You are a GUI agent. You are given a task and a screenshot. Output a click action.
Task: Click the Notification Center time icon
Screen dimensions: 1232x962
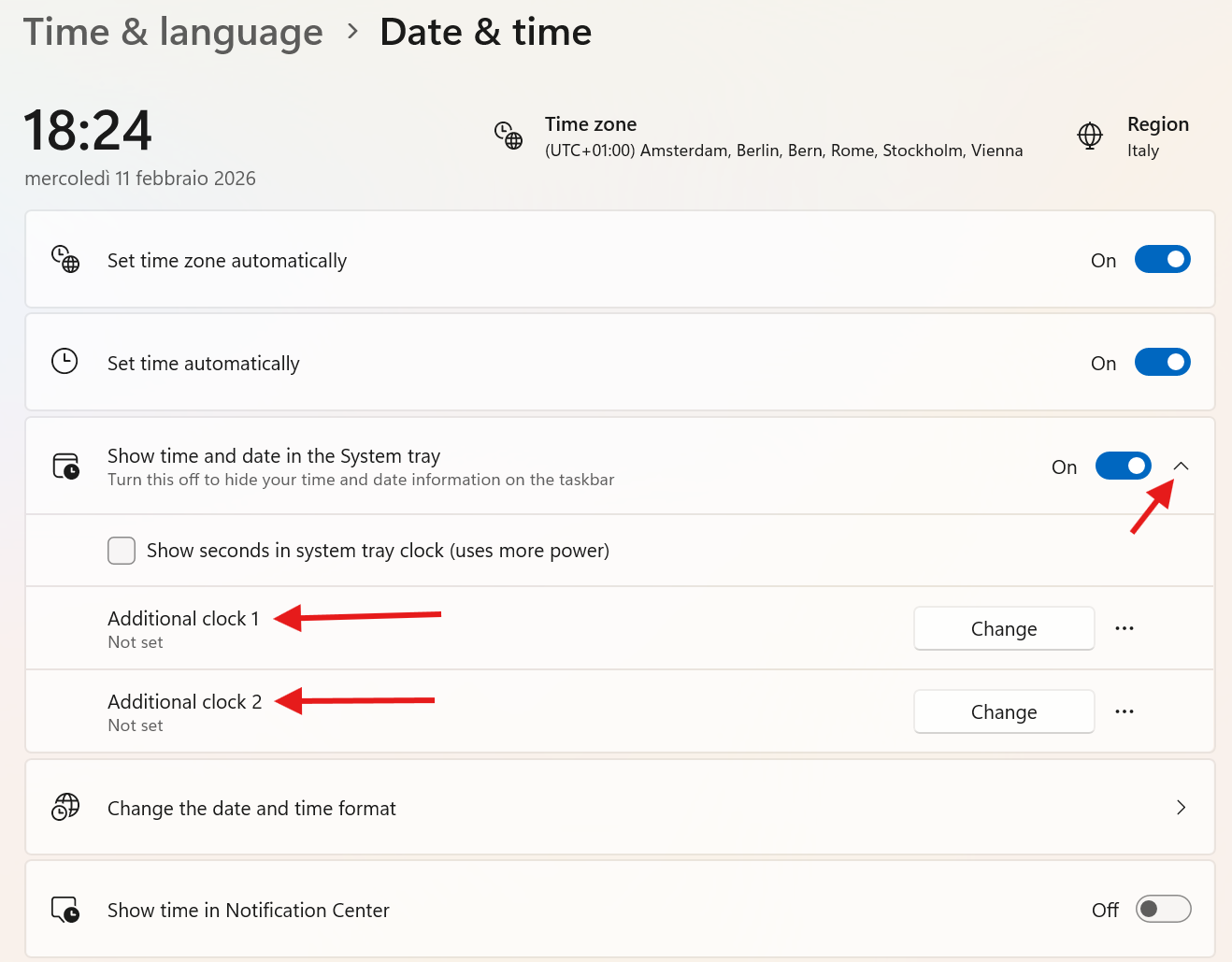pyautogui.click(x=65, y=910)
